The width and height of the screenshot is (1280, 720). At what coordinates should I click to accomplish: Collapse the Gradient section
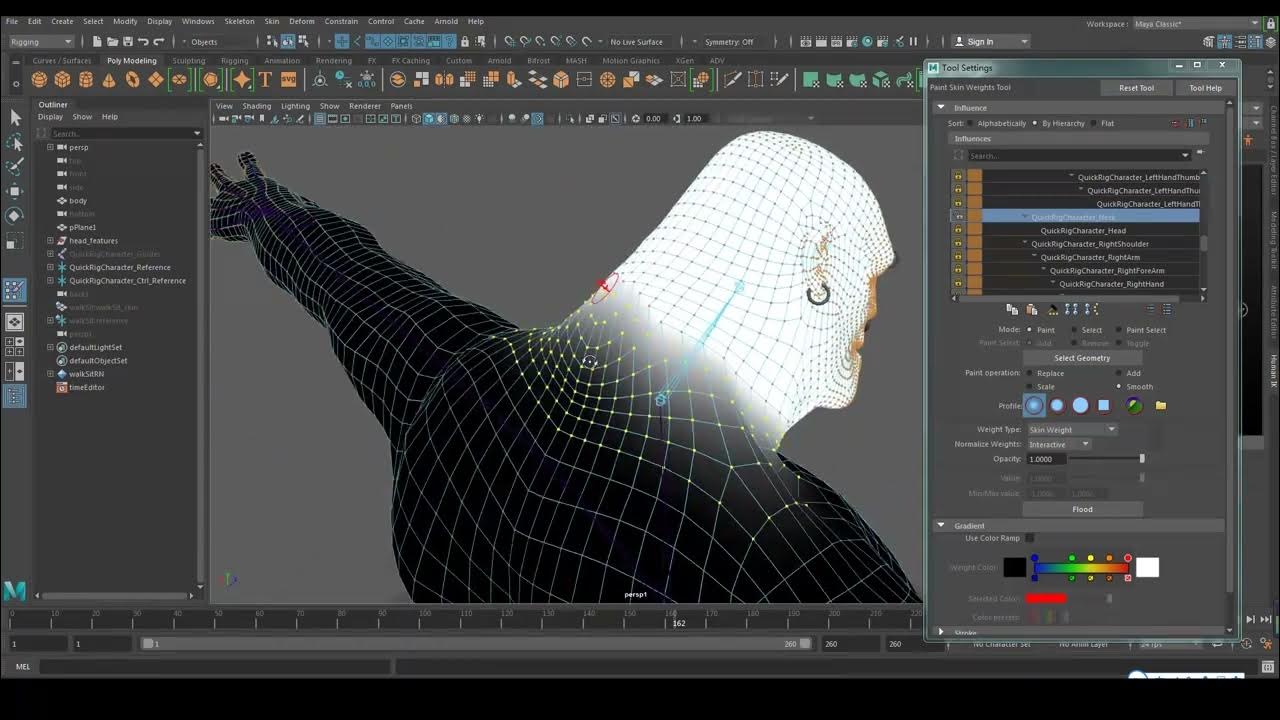tap(941, 525)
